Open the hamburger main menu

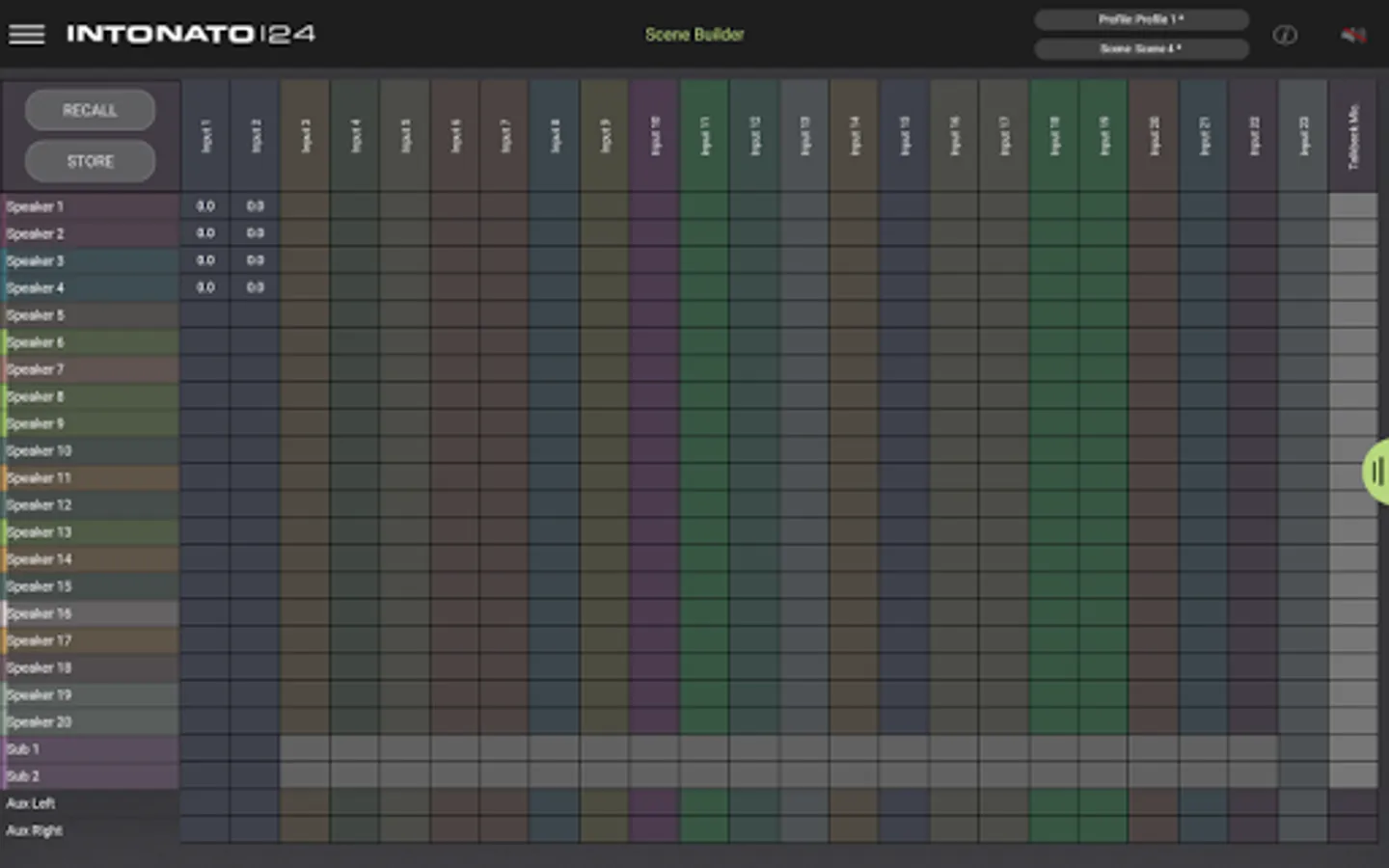(x=27, y=35)
